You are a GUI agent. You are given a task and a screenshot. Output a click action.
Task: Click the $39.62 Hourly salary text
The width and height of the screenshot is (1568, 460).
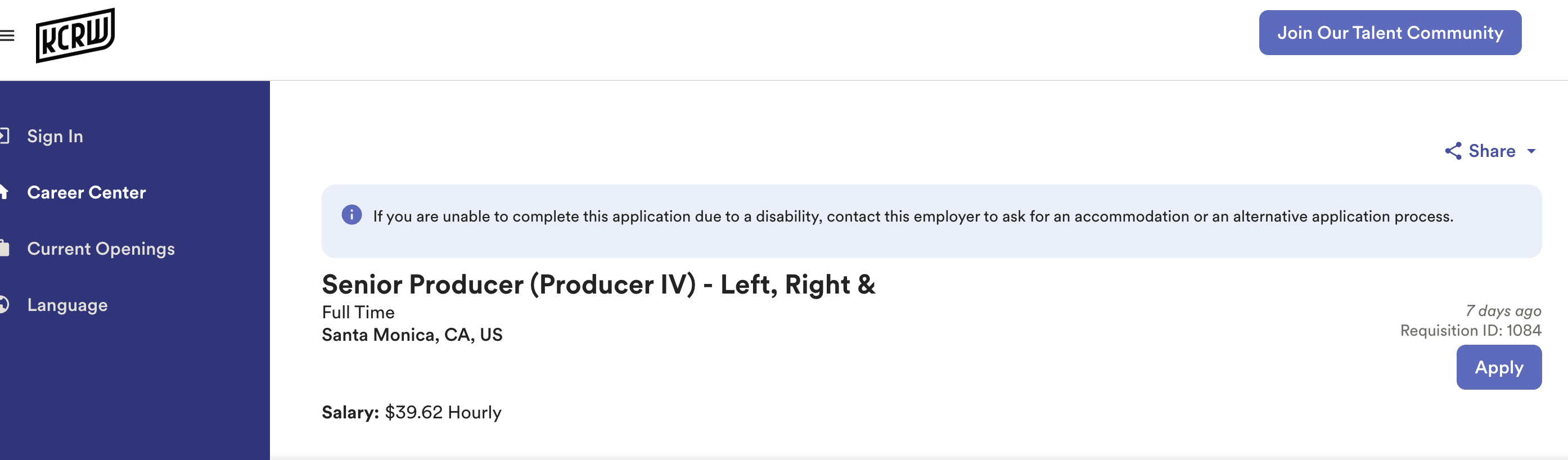443,413
